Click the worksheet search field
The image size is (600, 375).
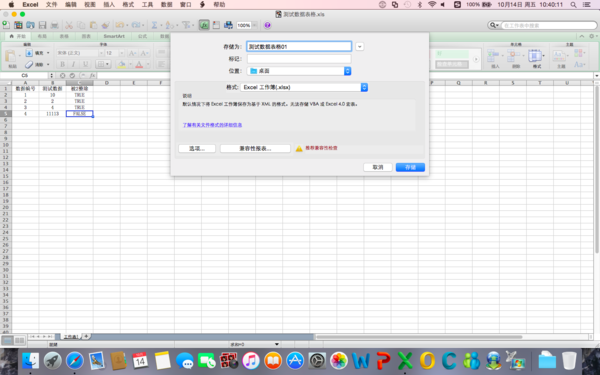point(548,25)
